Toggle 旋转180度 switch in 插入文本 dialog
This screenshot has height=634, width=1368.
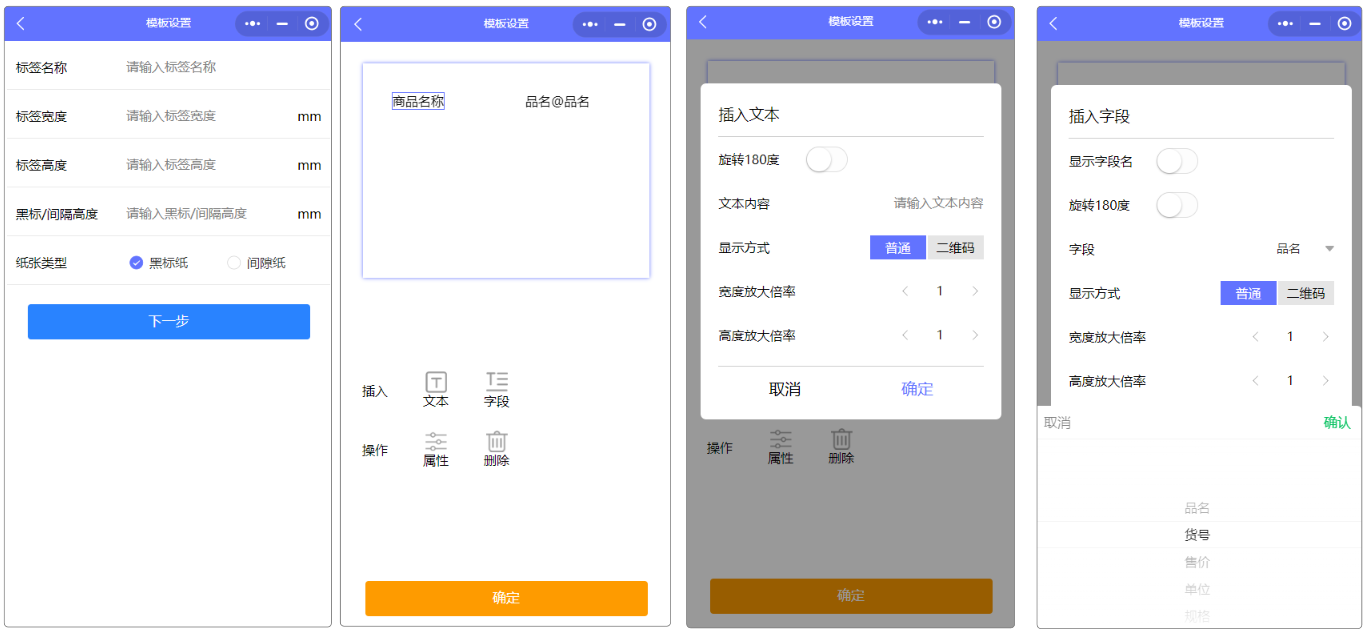pos(826,160)
